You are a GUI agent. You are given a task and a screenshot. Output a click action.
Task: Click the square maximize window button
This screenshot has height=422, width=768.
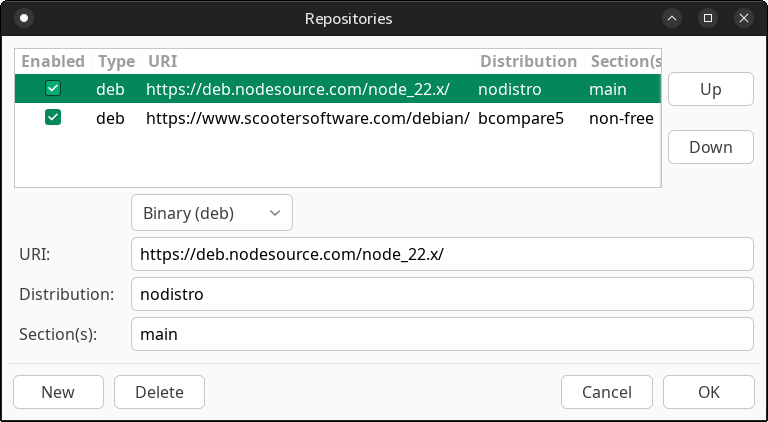(x=708, y=18)
